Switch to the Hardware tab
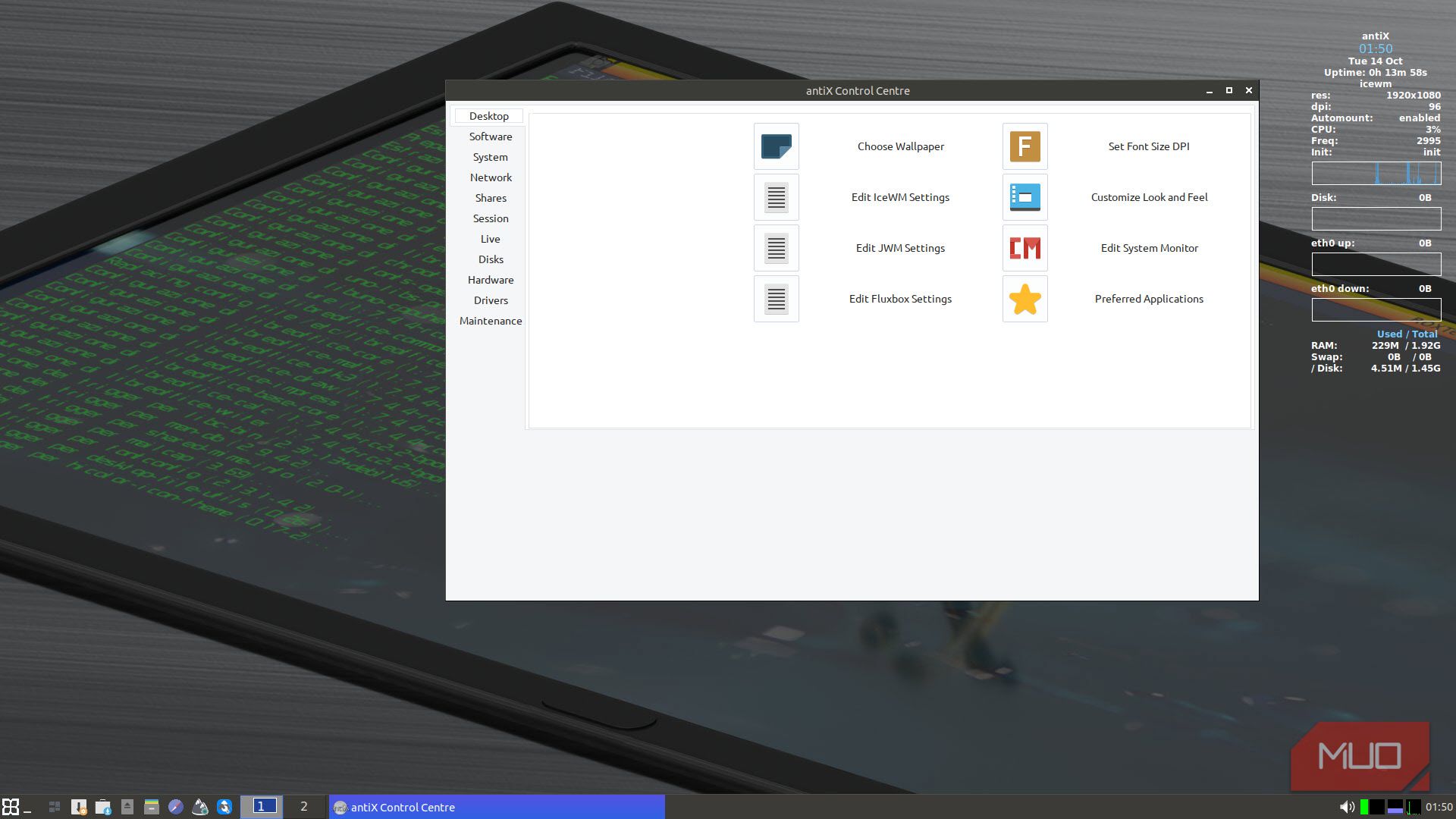 point(491,280)
